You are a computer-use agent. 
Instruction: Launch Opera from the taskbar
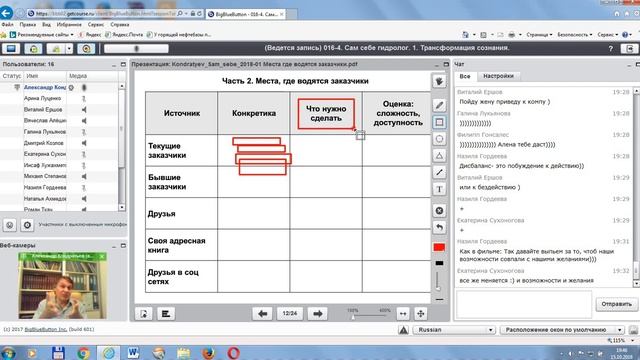coord(233,353)
